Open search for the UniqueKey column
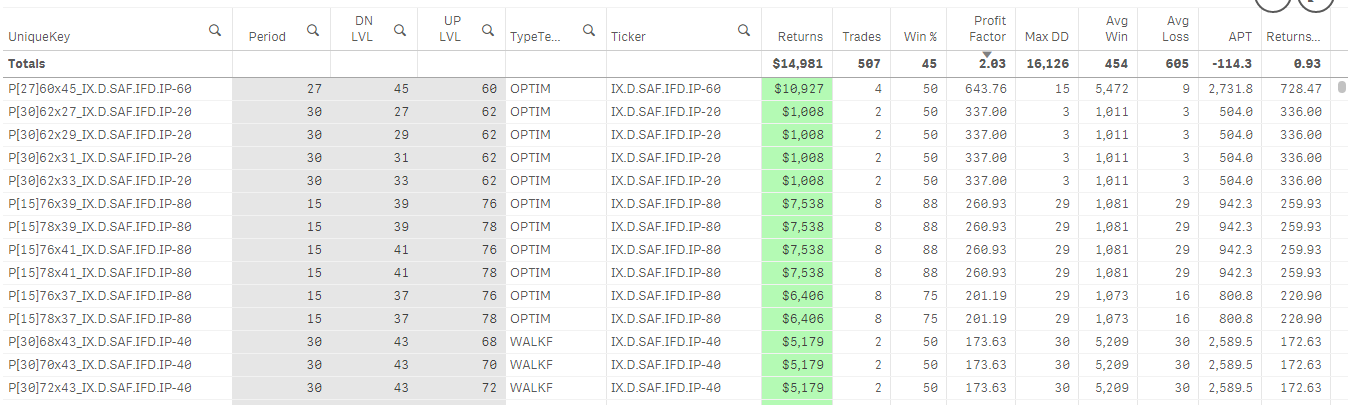The image size is (1348, 405). (x=214, y=31)
